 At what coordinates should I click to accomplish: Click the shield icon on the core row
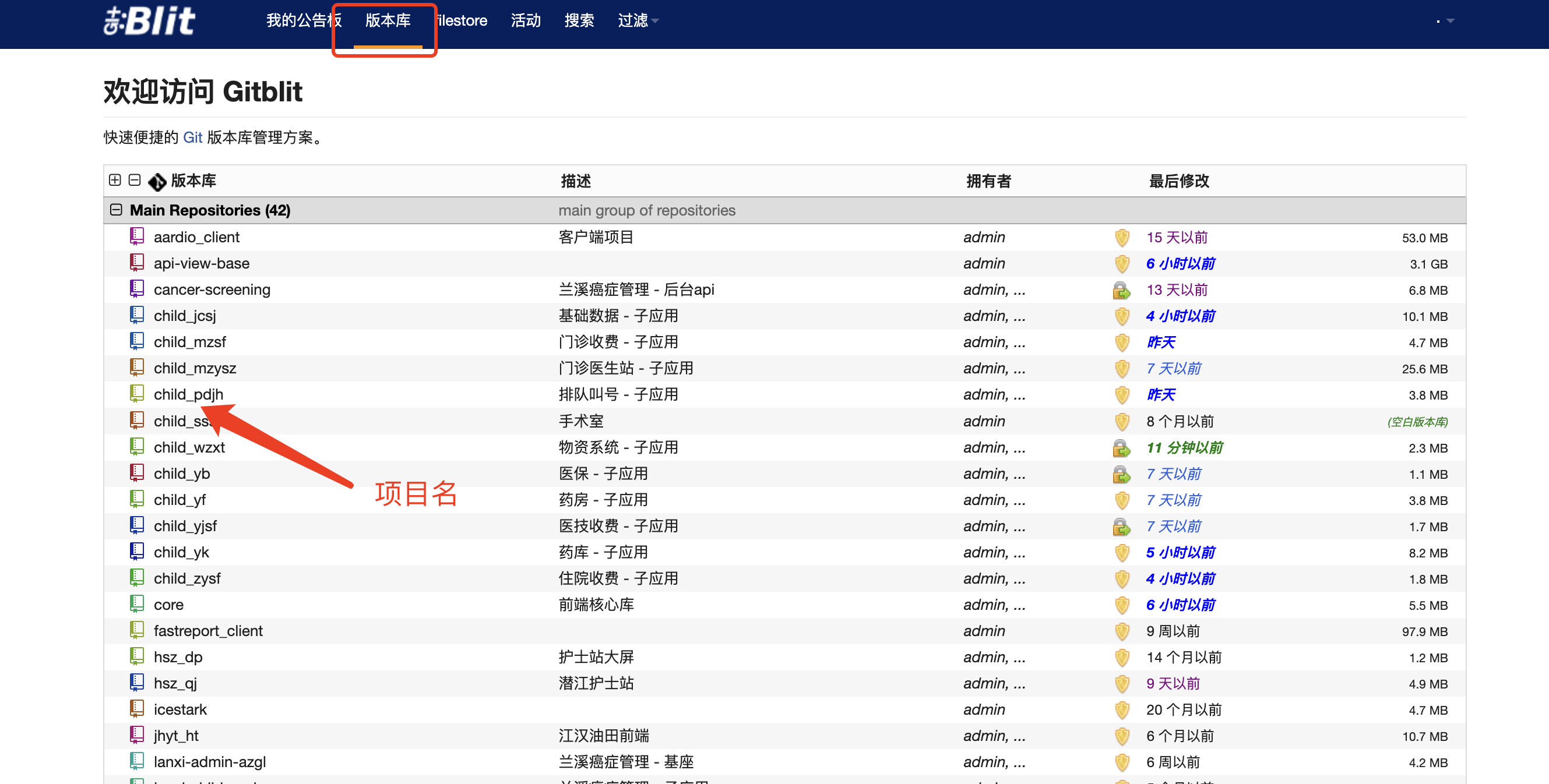[1122, 605]
